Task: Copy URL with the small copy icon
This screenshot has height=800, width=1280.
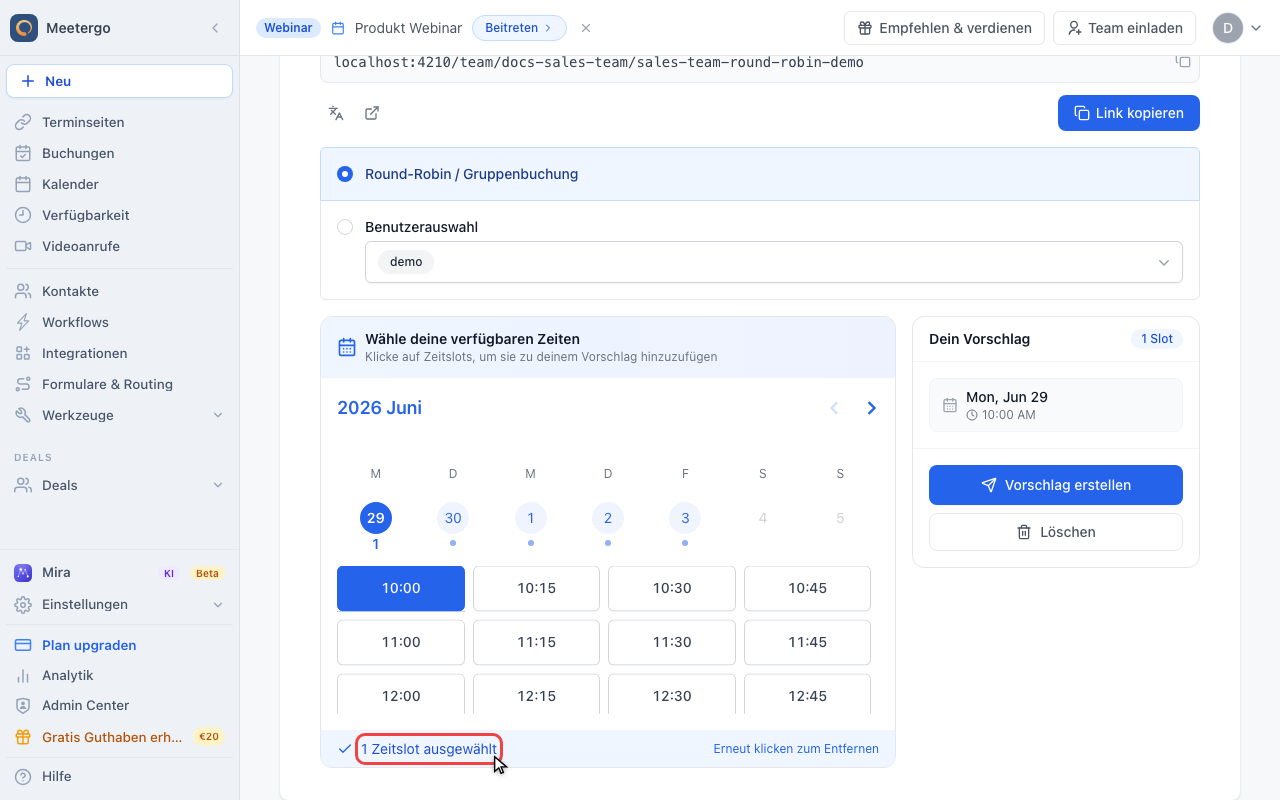Action: tap(1183, 62)
